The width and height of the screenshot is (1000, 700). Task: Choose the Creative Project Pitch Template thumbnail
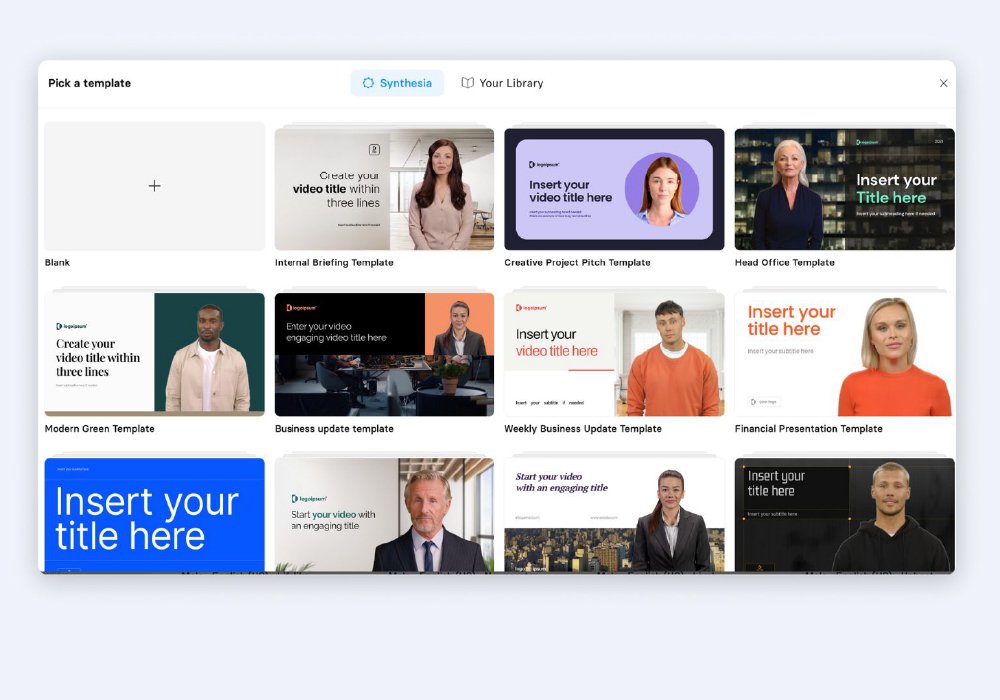pyautogui.click(x=614, y=189)
